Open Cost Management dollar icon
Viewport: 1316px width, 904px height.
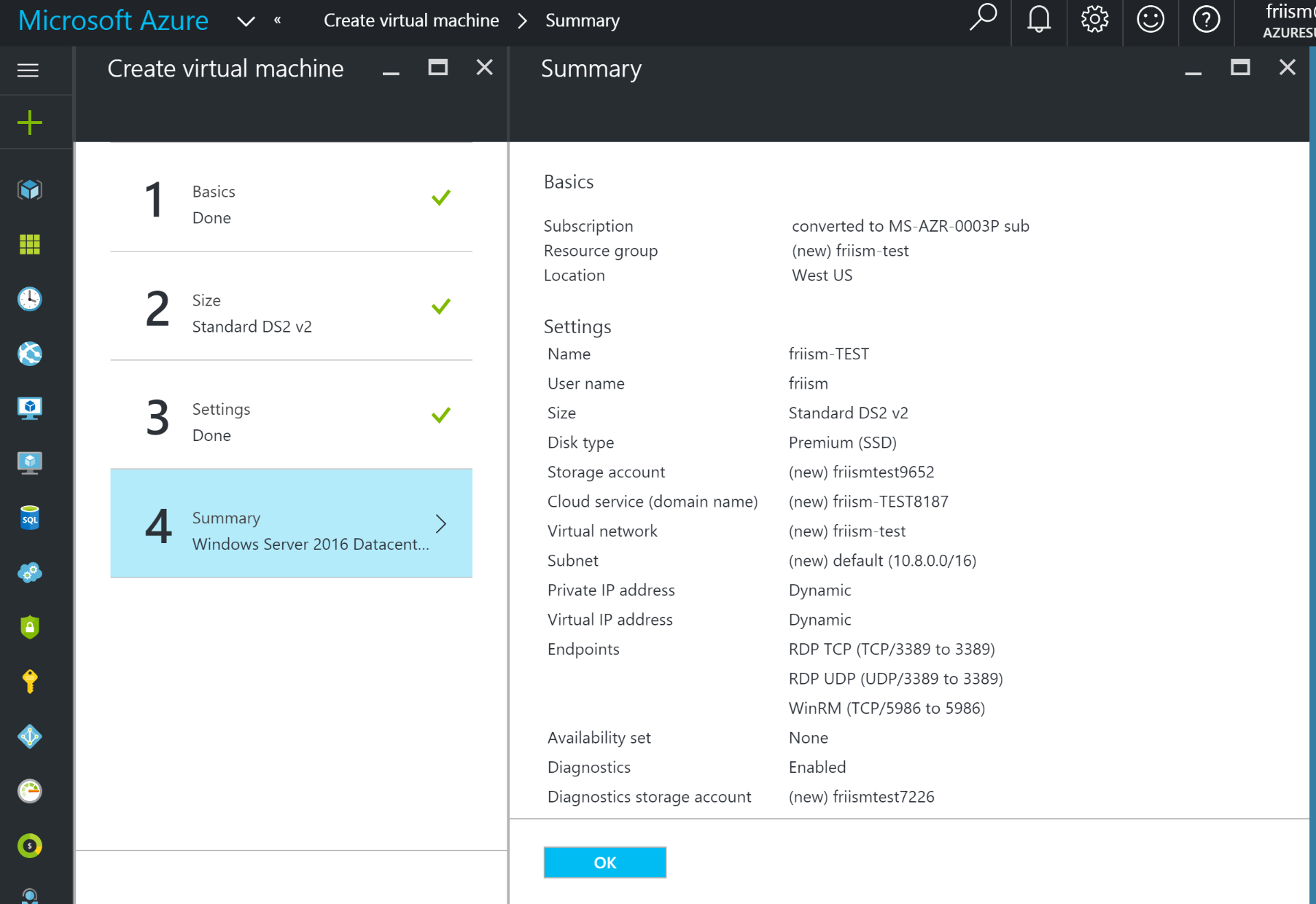coord(29,846)
